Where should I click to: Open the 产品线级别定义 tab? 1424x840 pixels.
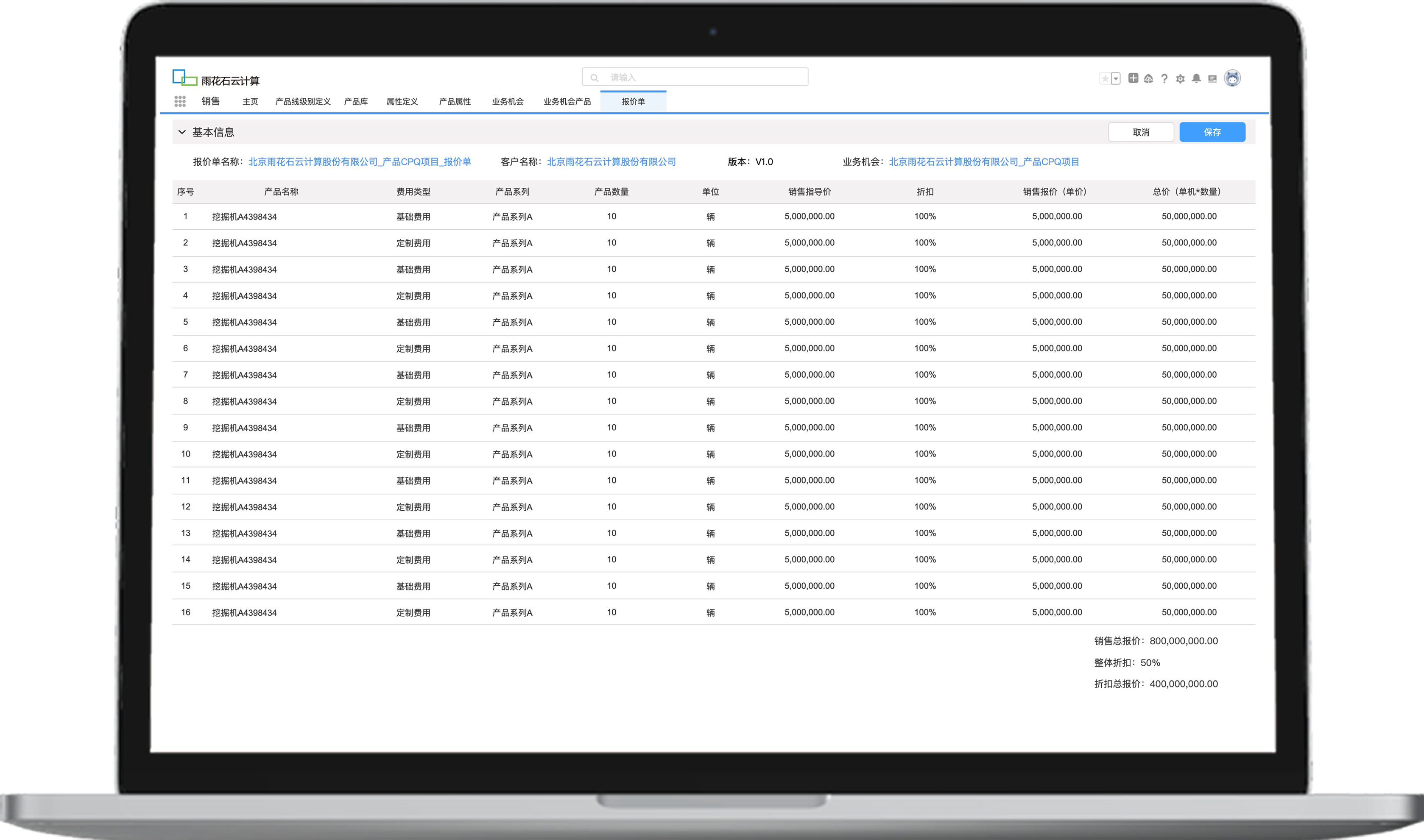[x=303, y=101]
